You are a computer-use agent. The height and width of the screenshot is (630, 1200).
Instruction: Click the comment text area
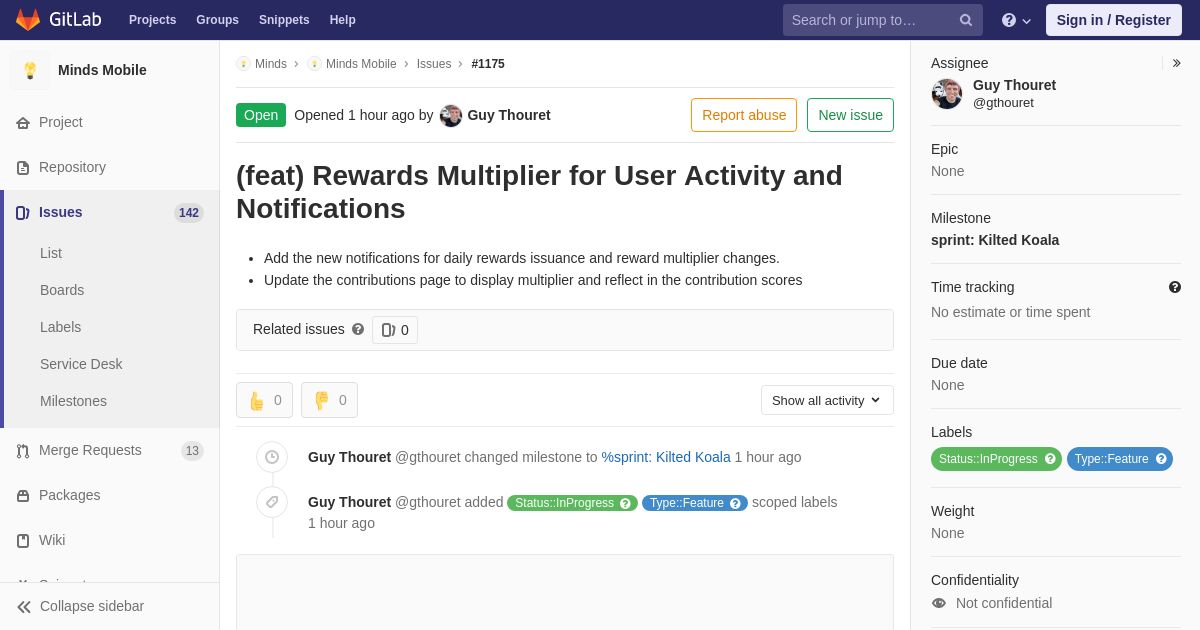tap(565, 592)
